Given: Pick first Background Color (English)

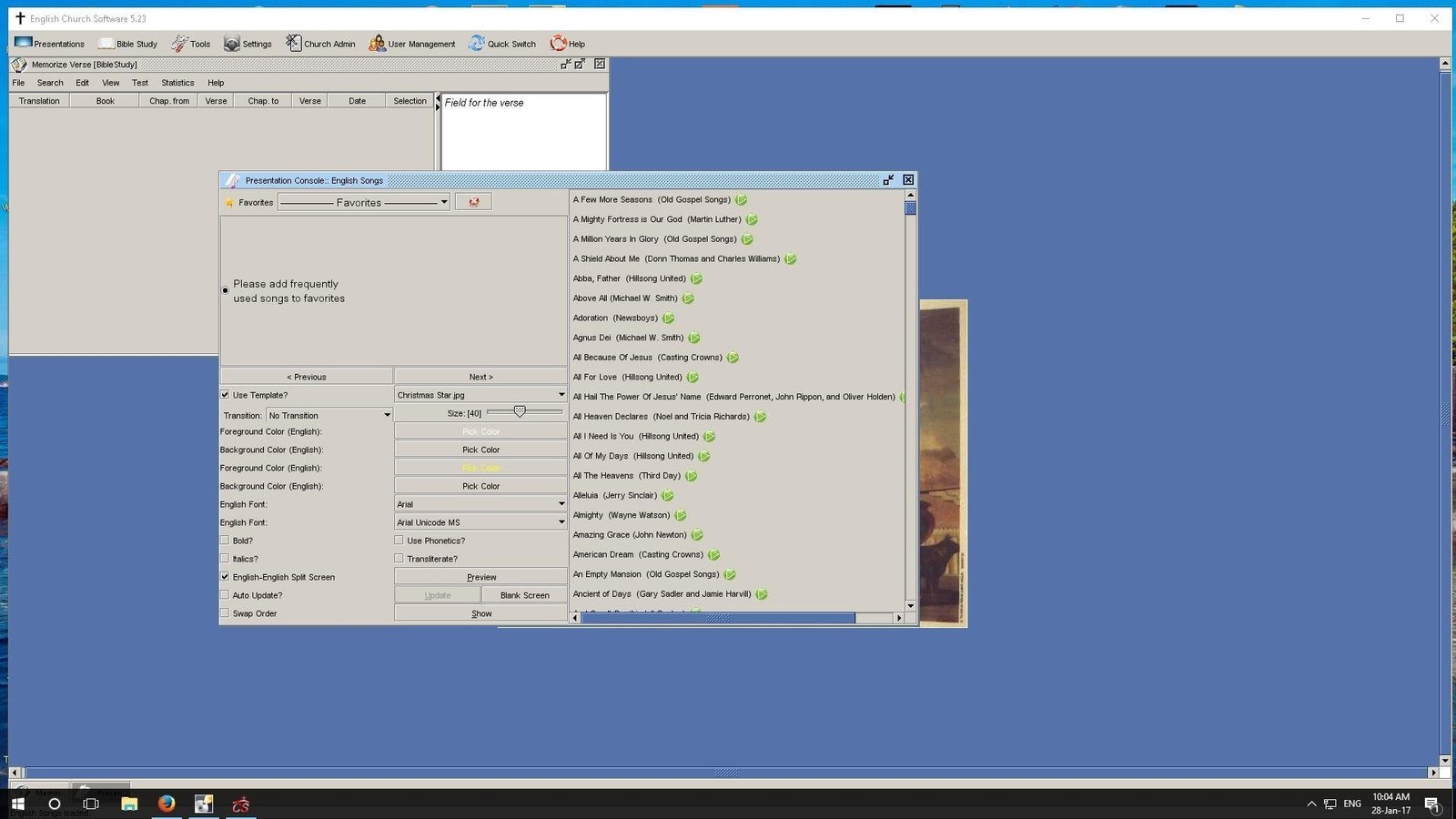Looking at the screenshot, I should point(480,450).
